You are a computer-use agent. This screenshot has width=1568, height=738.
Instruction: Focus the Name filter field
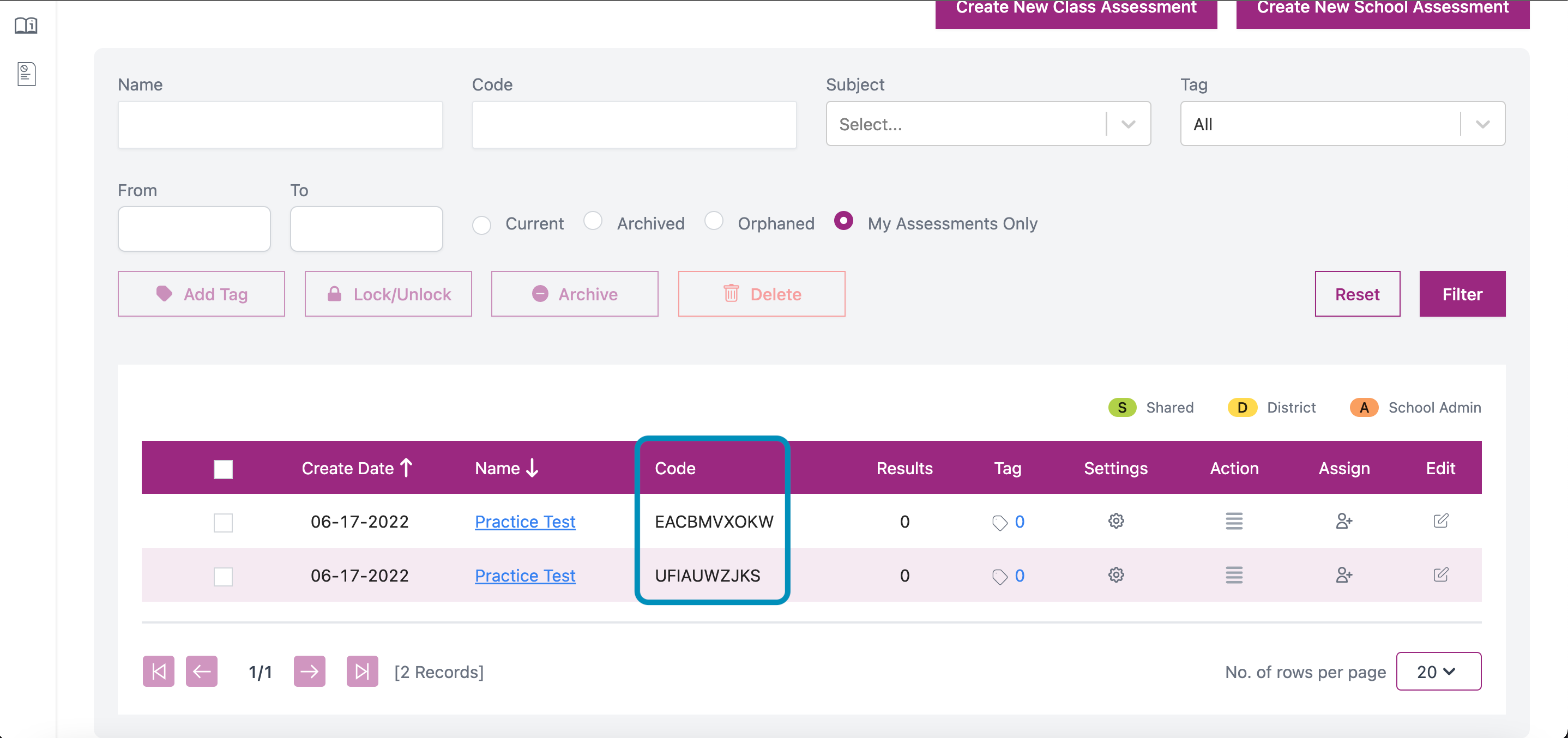[280, 125]
